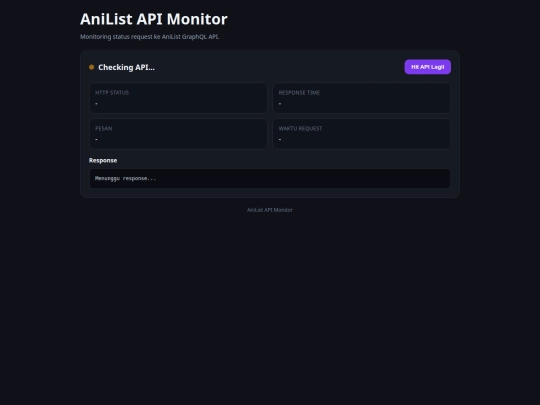This screenshot has height=405, width=540.
Task: Click the WAKTU REQUEST card background
Action: click(x=362, y=134)
